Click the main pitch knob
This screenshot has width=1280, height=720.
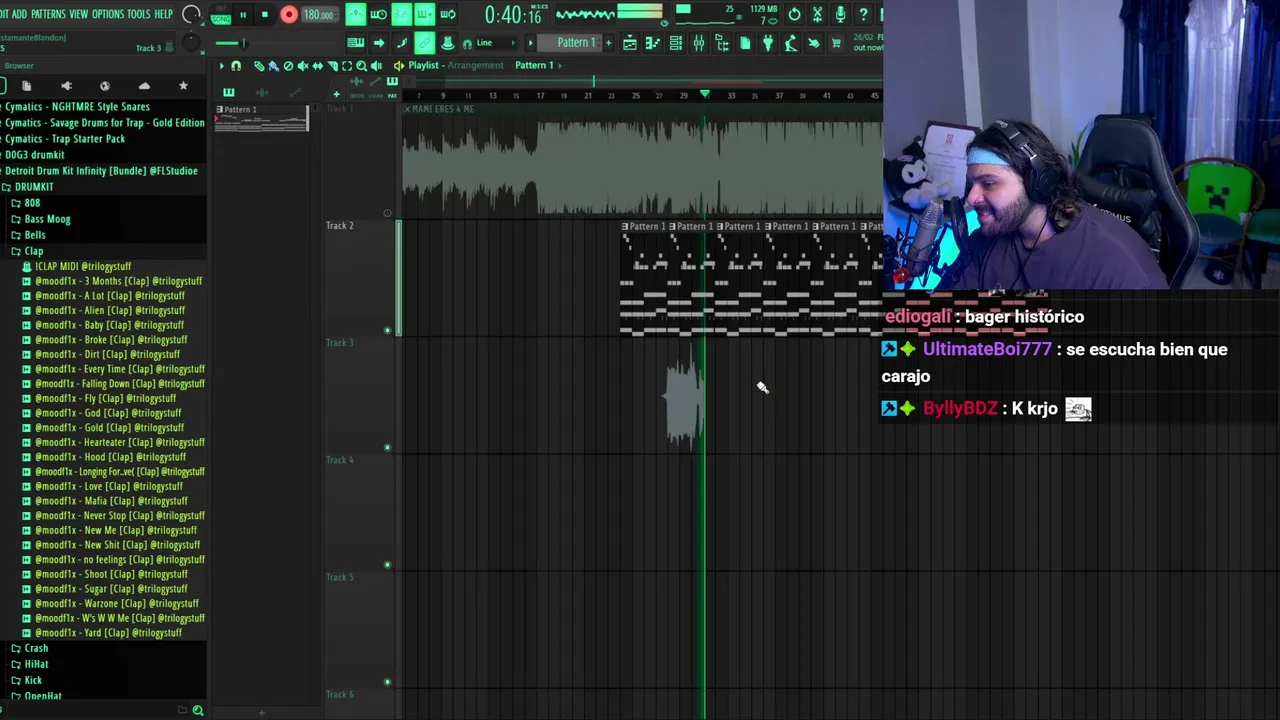191,42
